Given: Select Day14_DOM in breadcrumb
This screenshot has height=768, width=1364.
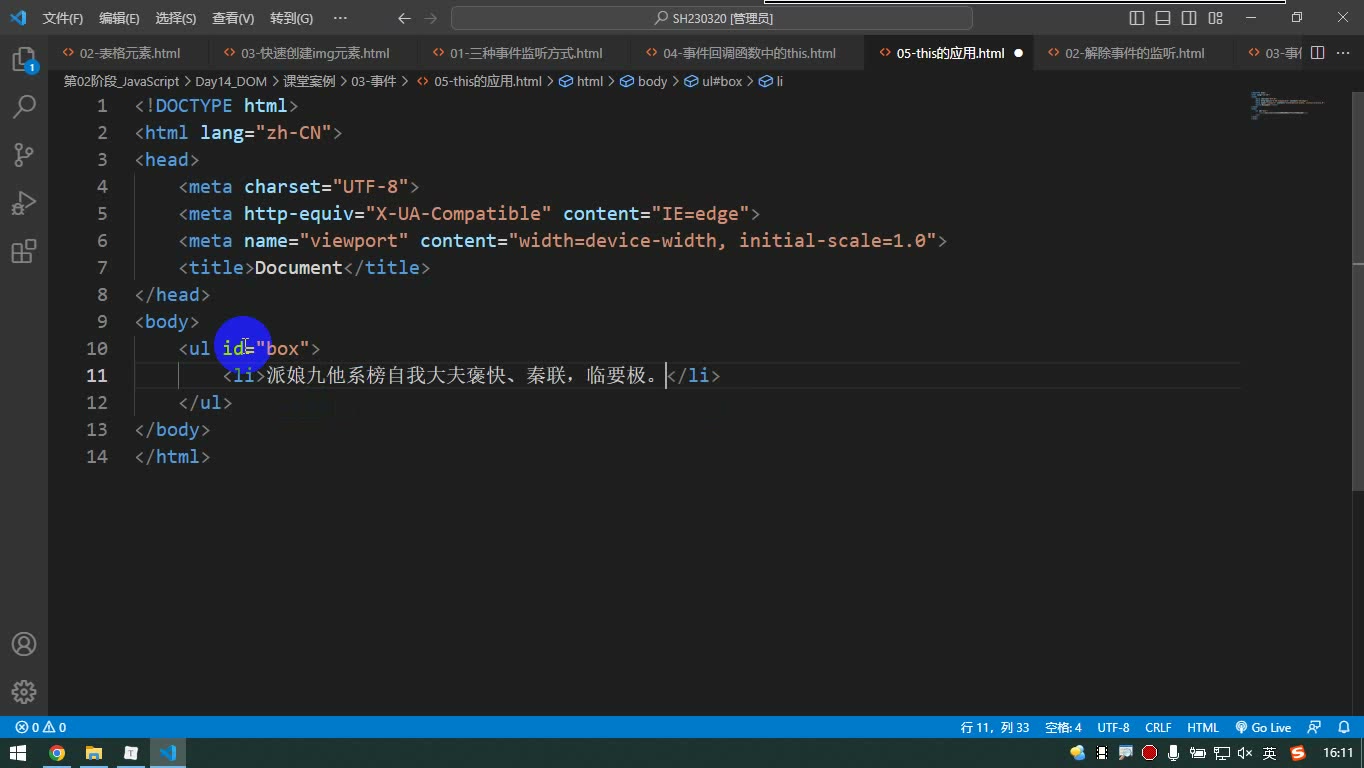Looking at the screenshot, I should (x=231, y=82).
